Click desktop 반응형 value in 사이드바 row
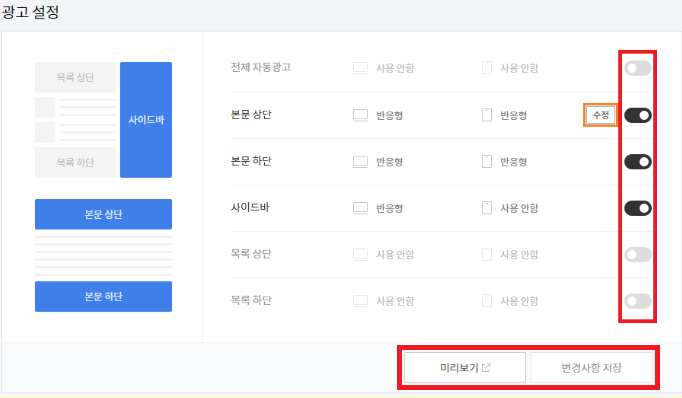 pyautogui.click(x=389, y=208)
